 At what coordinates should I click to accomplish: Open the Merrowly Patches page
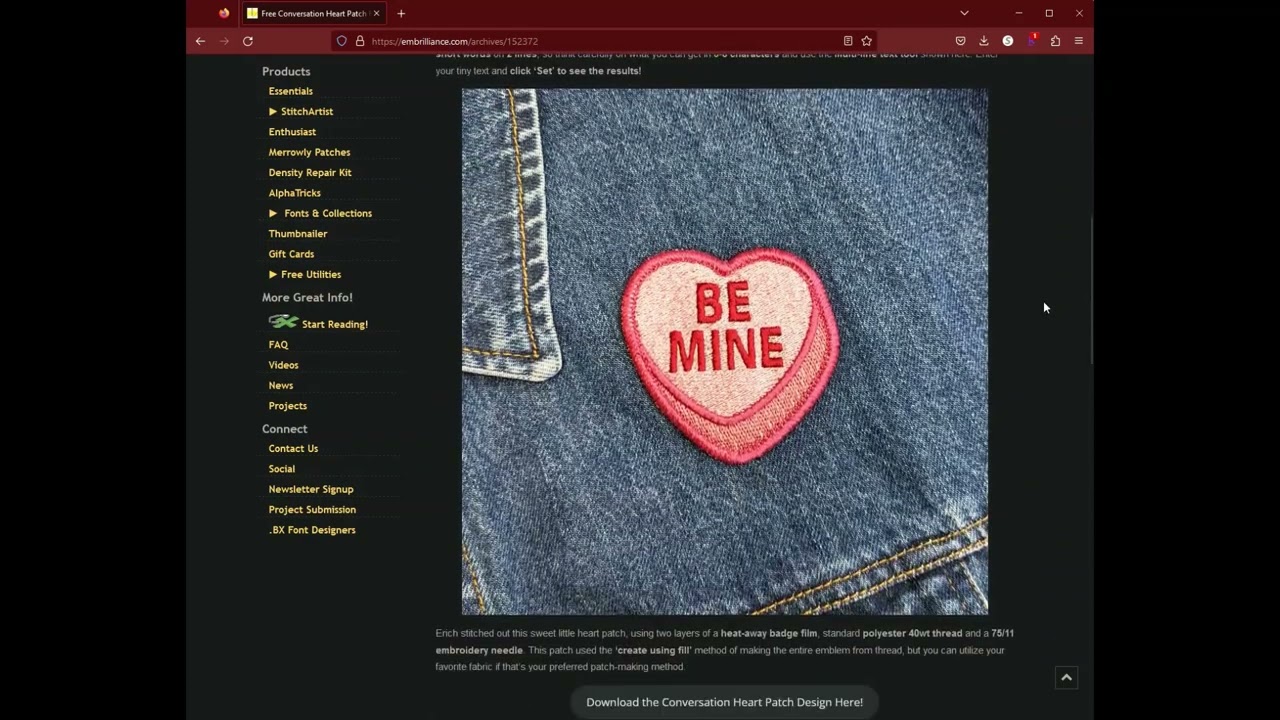(x=309, y=152)
